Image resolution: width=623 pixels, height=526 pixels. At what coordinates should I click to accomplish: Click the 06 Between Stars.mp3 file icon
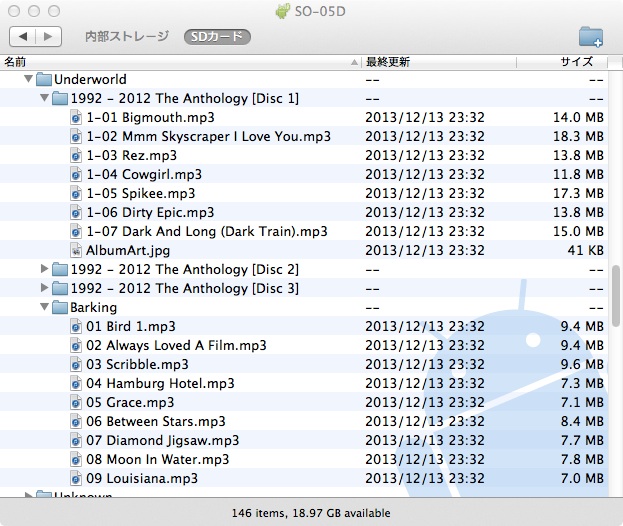(76, 422)
